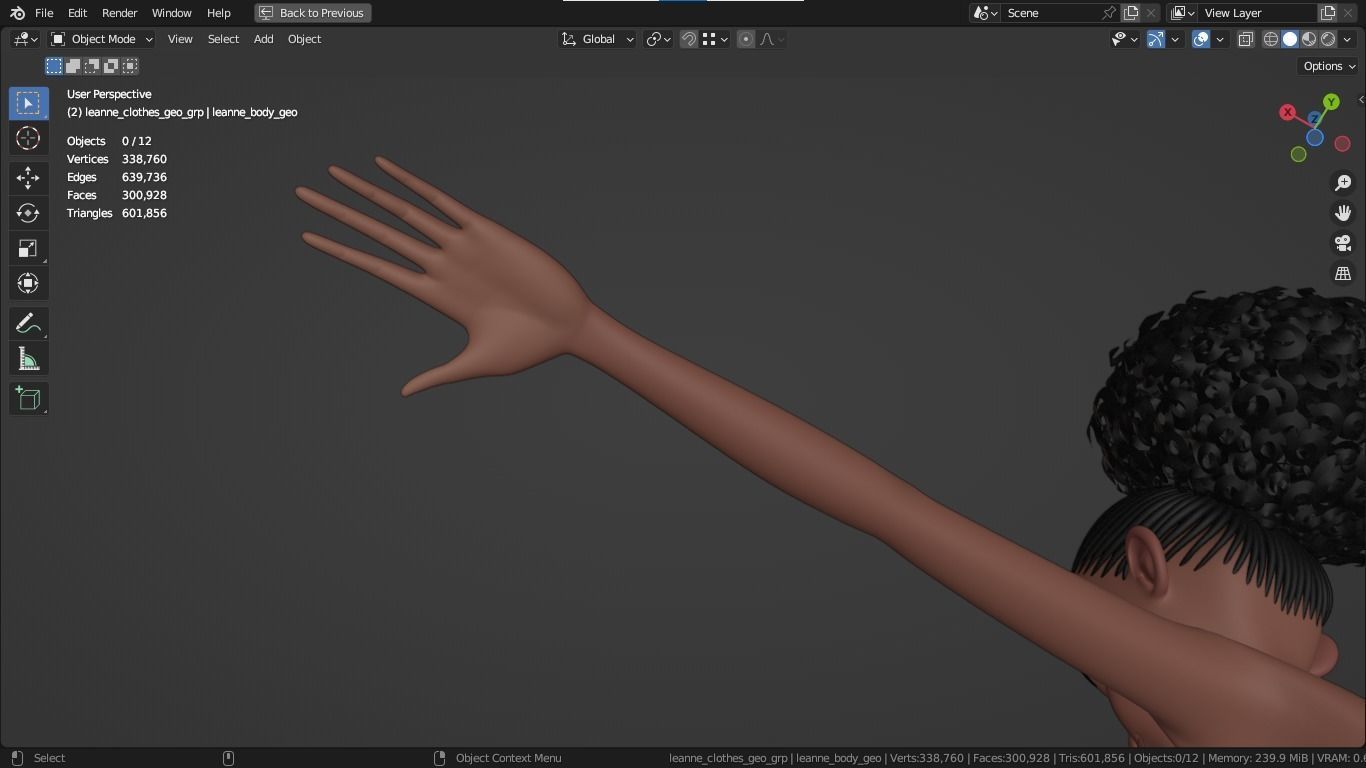The image size is (1366, 768).
Task: Open snapping settings dropdown
Action: [x=714, y=39]
